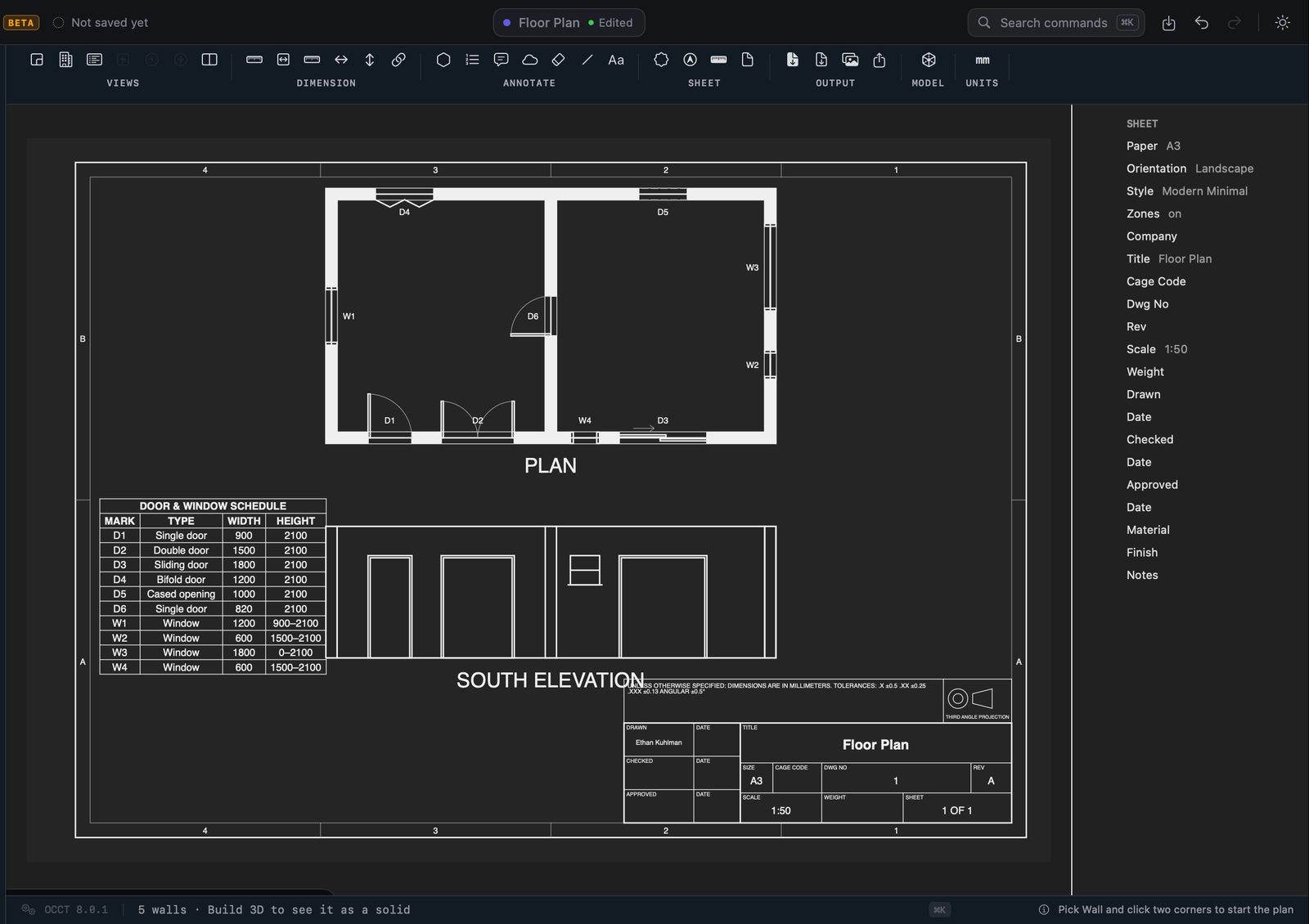Click the outlined file download icon
This screenshot has height=924, width=1309.
pos(821,60)
